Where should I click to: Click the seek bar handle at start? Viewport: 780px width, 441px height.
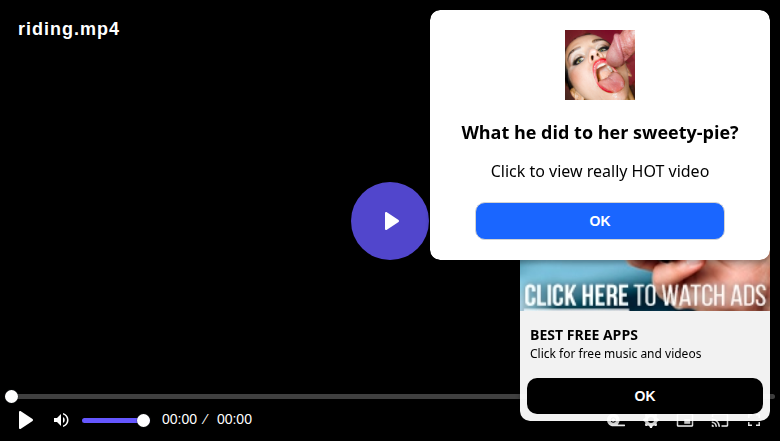(11, 396)
